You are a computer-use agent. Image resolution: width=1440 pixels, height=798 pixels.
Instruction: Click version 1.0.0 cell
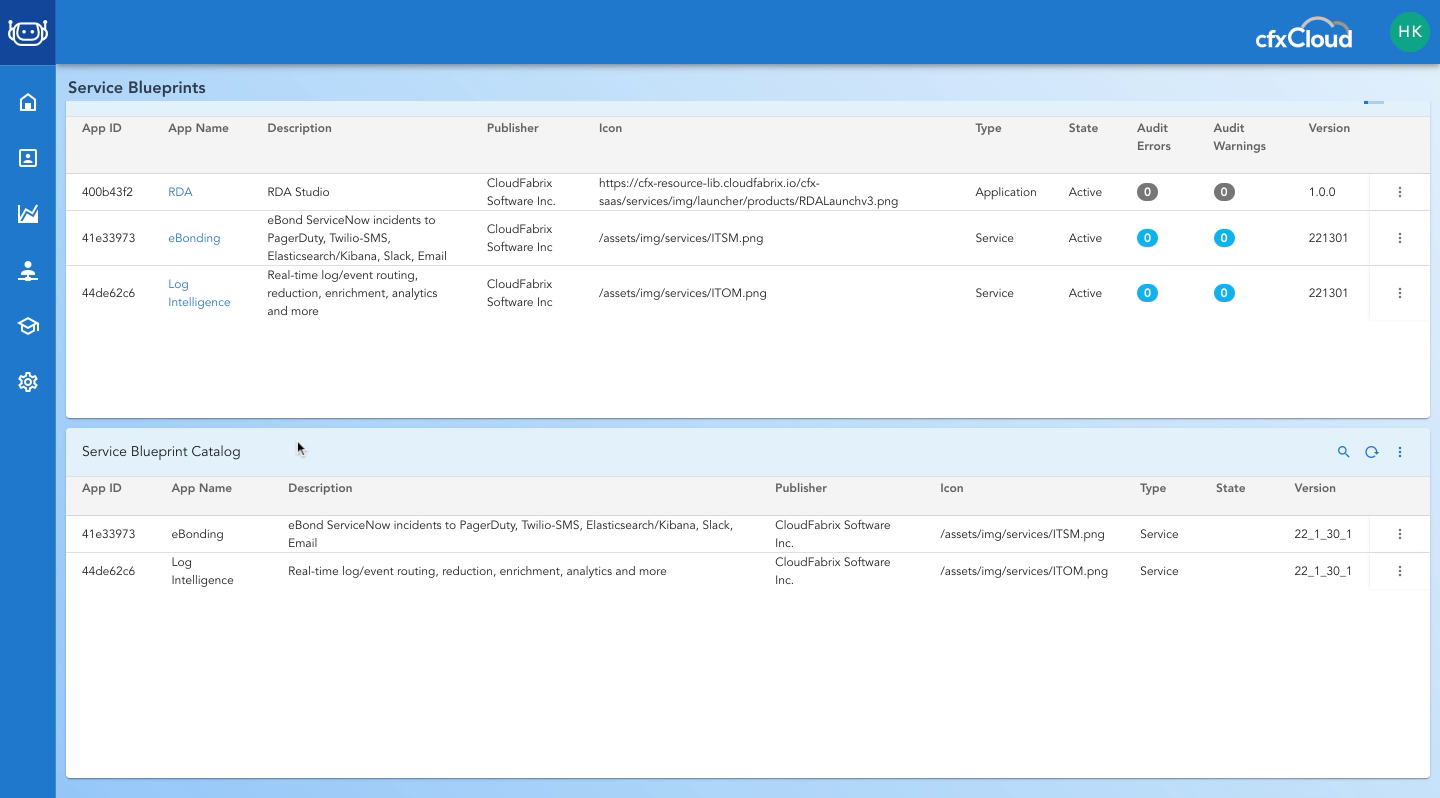(x=1322, y=192)
